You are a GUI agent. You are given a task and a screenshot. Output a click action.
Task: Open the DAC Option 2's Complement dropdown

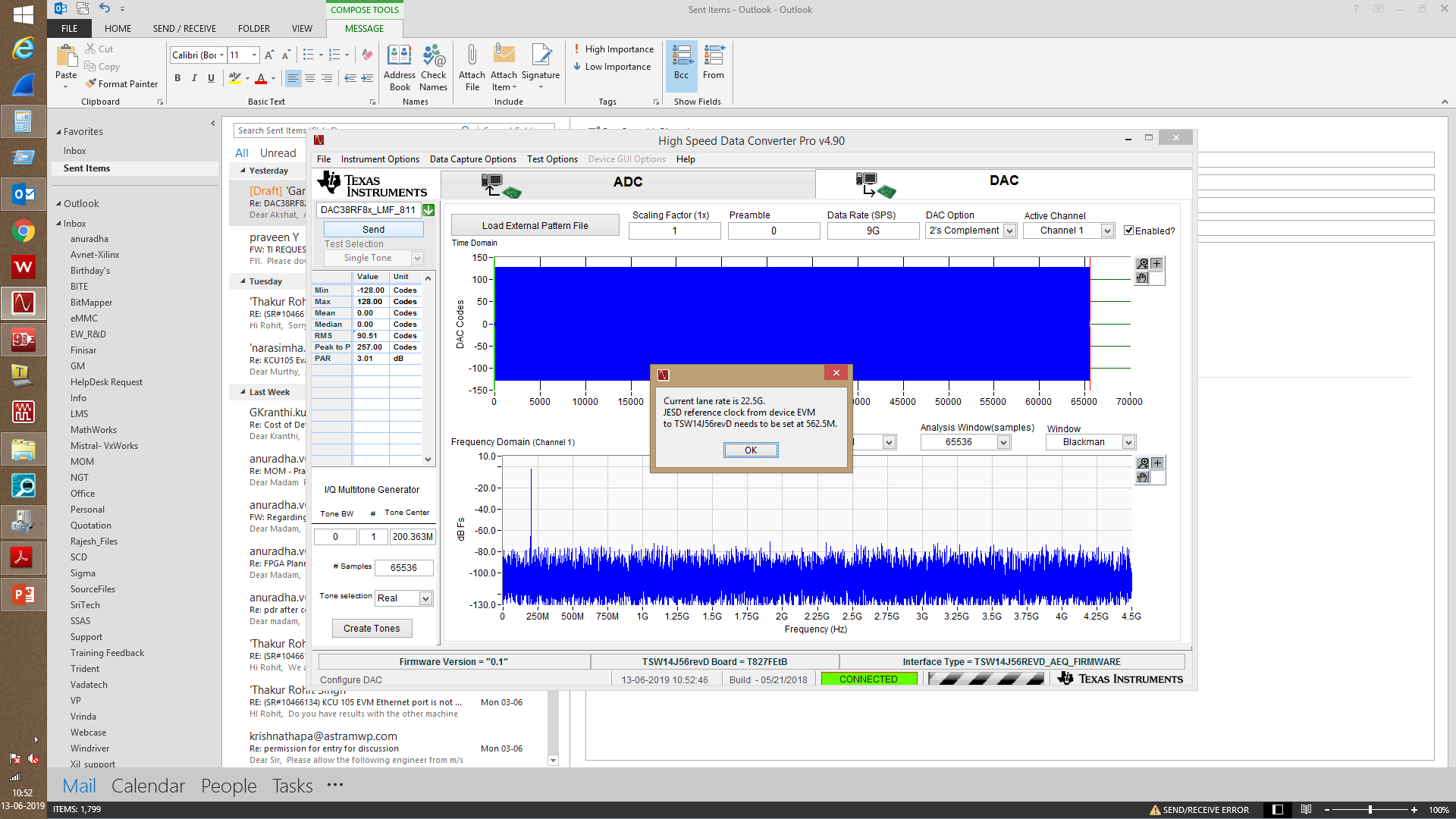(x=1009, y=231)
